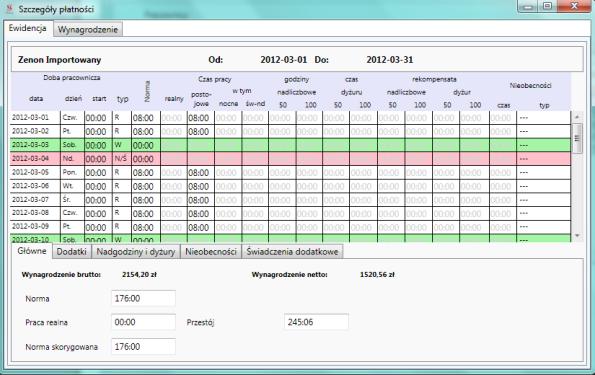Select the green Saturday row 2012-03-03
Image resolution: width=595 pixels, height=375 pixels.
coord(290,145)
